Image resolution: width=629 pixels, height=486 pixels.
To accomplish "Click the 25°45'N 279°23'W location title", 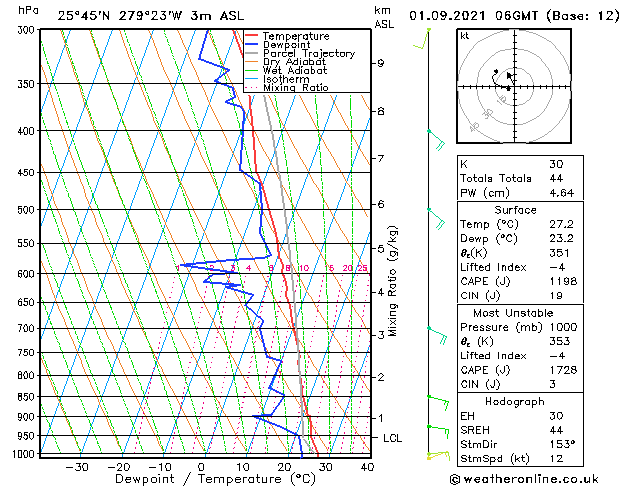I will (120, 16).
